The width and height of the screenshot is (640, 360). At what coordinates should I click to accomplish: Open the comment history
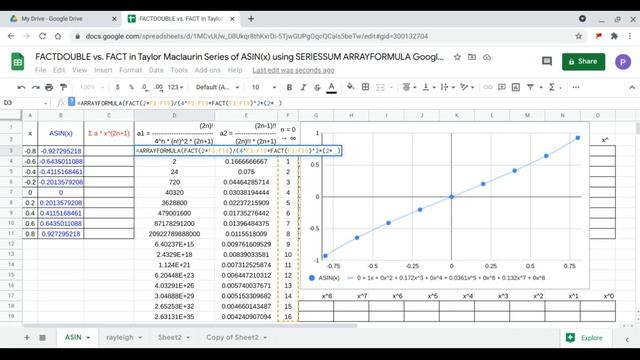pyautogui.click(x=547, y=62)
